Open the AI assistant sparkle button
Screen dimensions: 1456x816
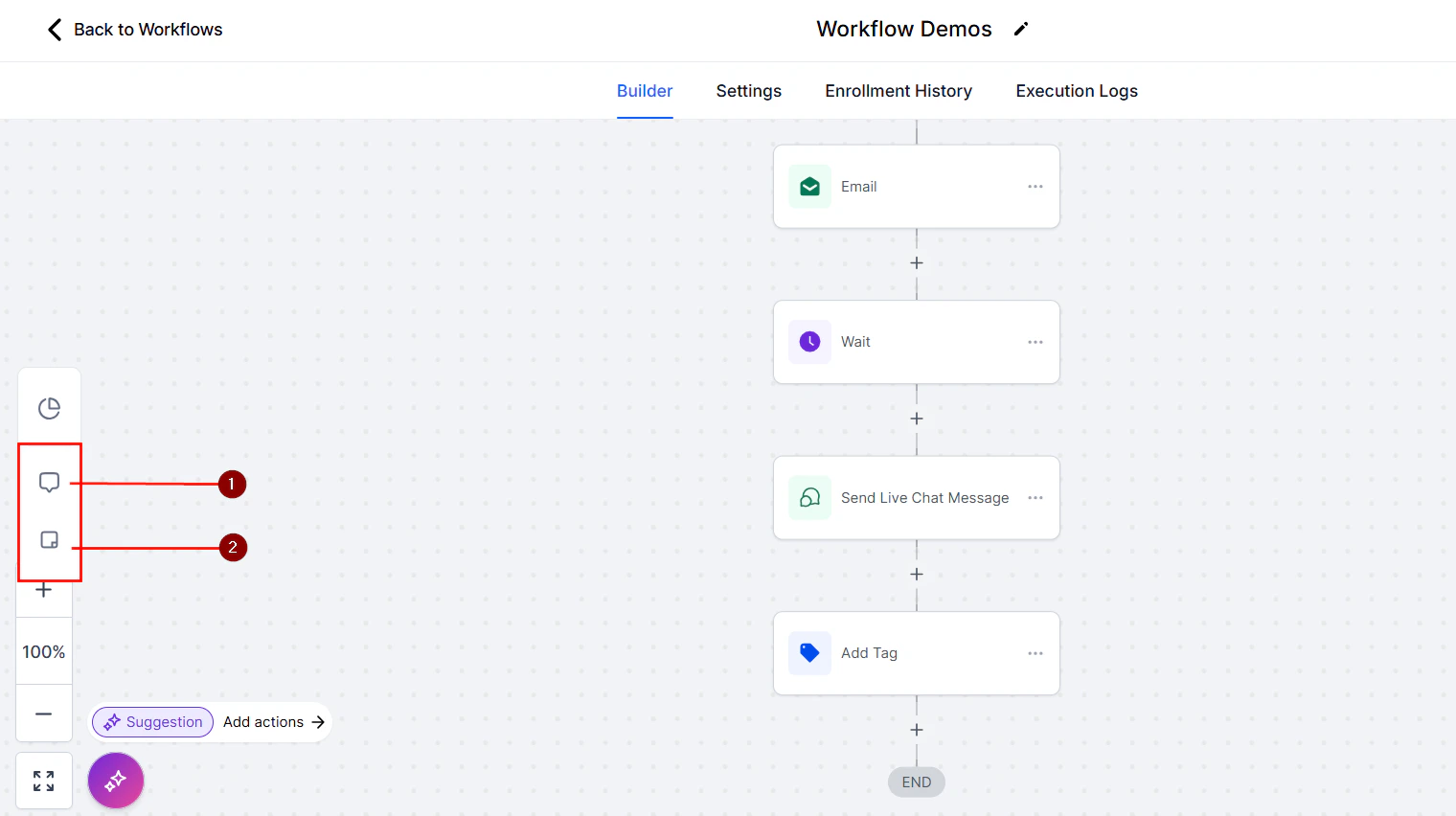point(115,781)
